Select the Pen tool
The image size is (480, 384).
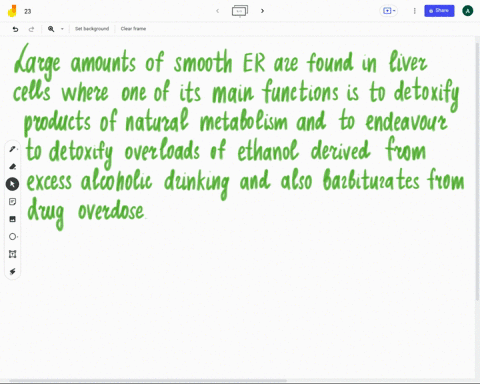click(13, 149)
